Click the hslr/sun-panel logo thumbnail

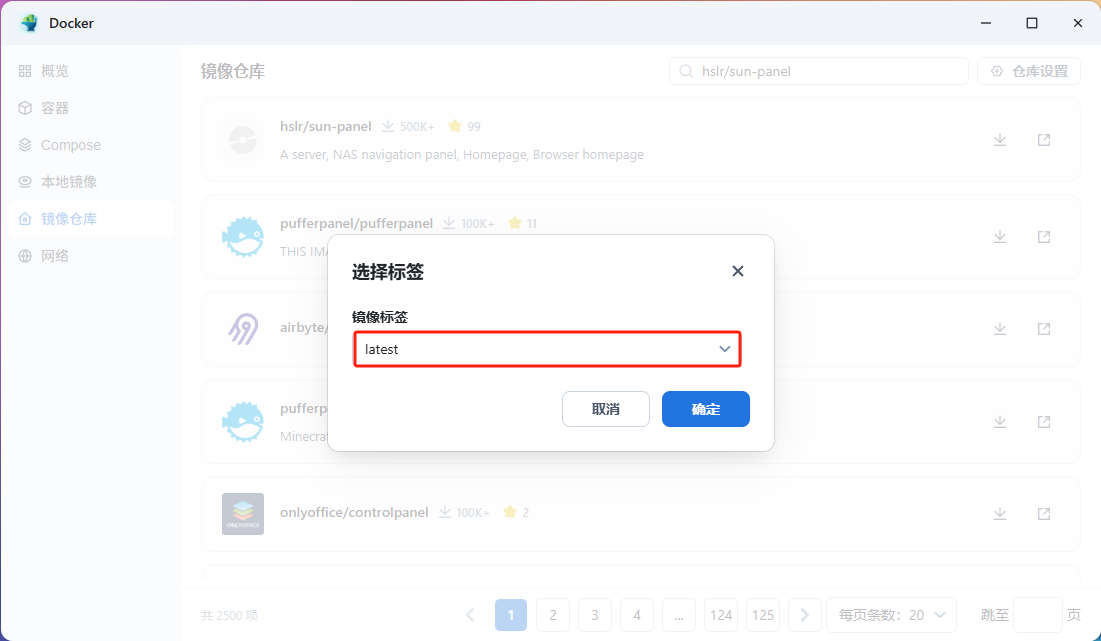pos(243,140)
